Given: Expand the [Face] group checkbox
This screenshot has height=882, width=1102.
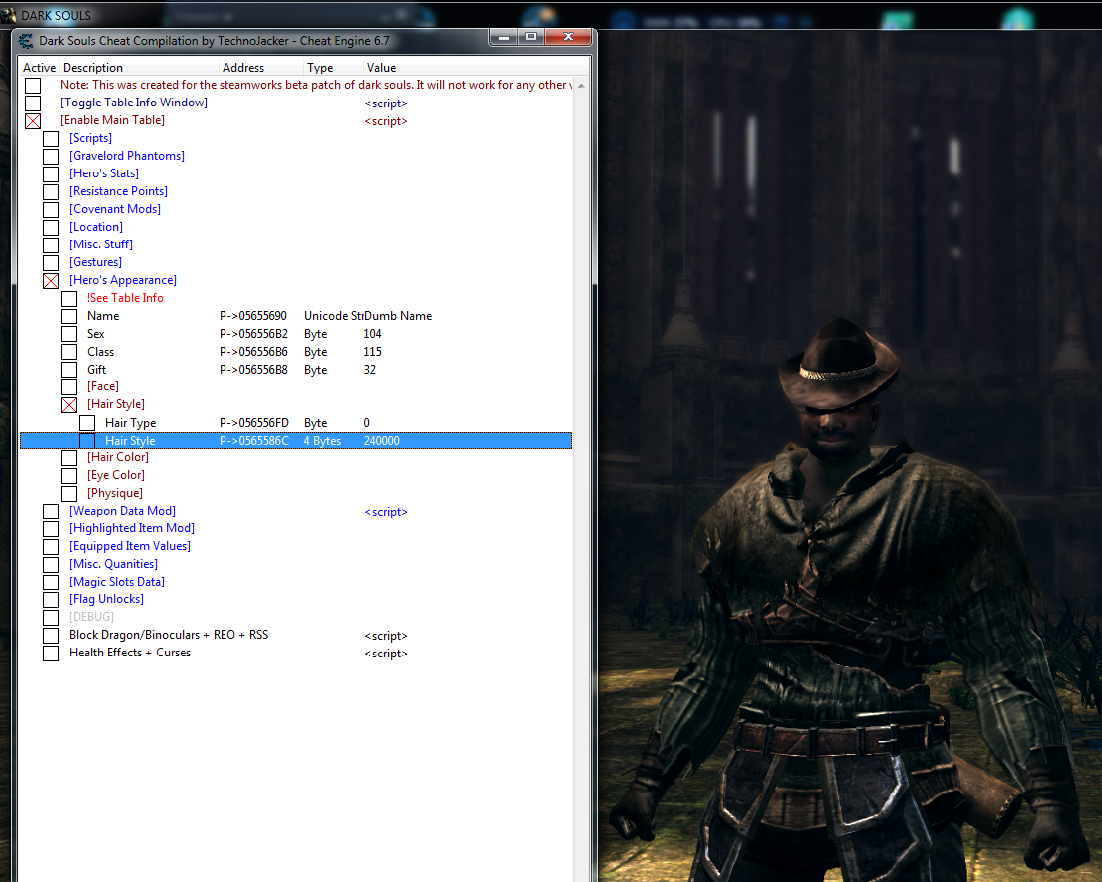Looking at the screenshot, I should point(69,387).
